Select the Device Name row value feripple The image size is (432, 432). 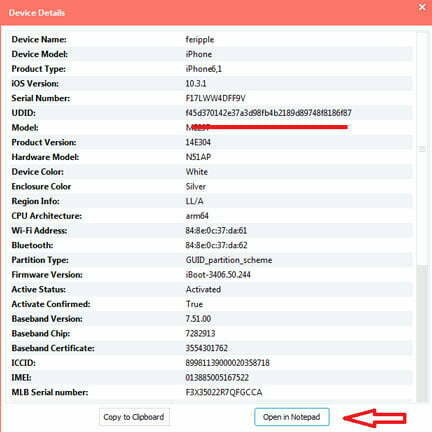coord(200,40)
